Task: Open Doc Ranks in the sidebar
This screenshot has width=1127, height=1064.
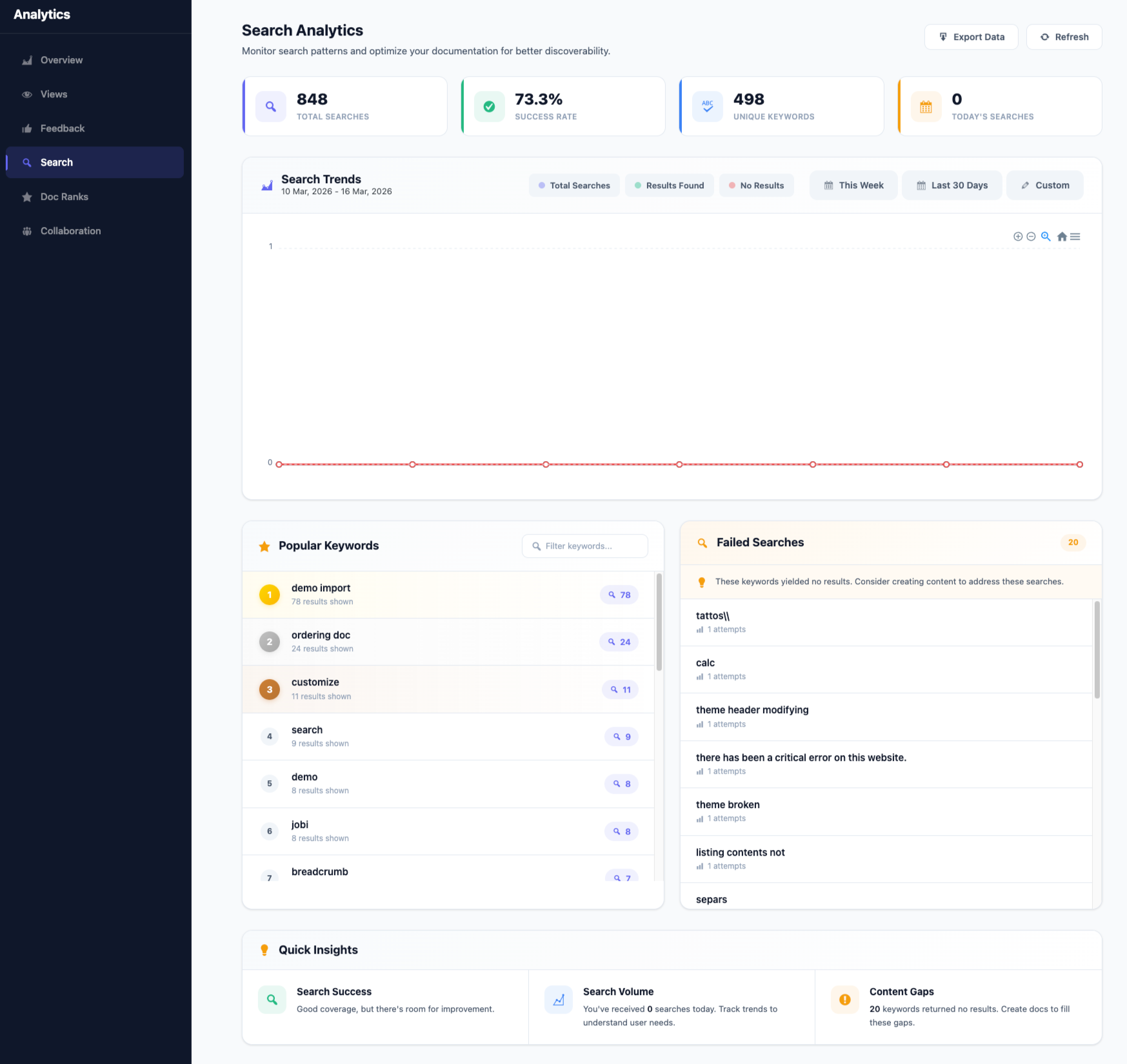Action: (64, 197)
